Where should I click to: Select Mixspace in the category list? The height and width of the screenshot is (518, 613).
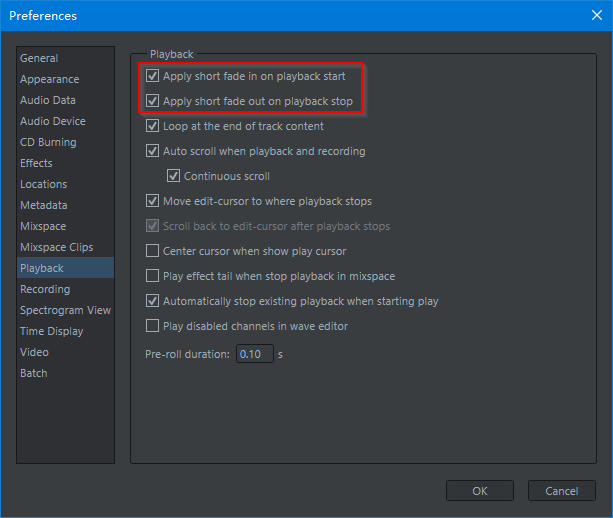[x=65, y=226]
